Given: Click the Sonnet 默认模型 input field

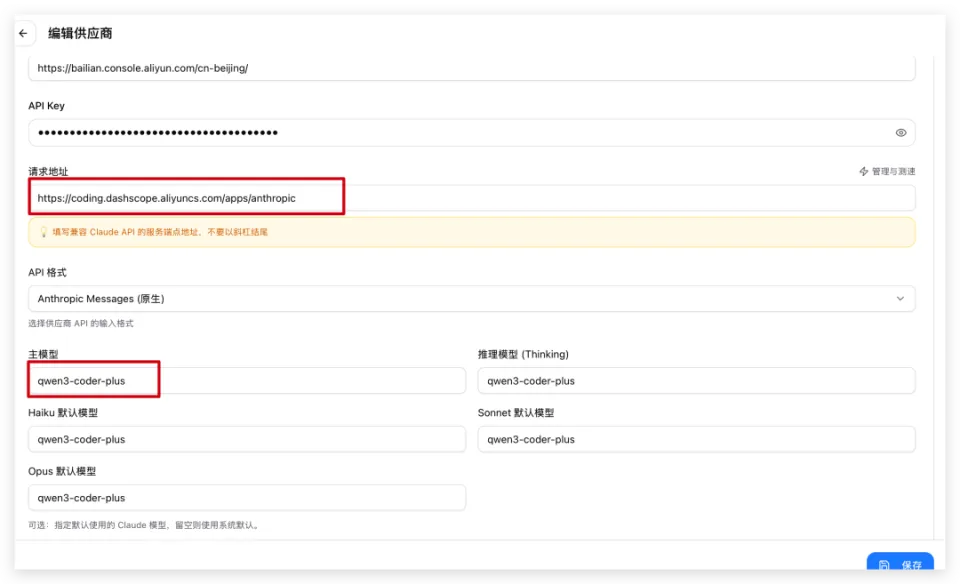Looking at the screenshot, I should [696, 439].
